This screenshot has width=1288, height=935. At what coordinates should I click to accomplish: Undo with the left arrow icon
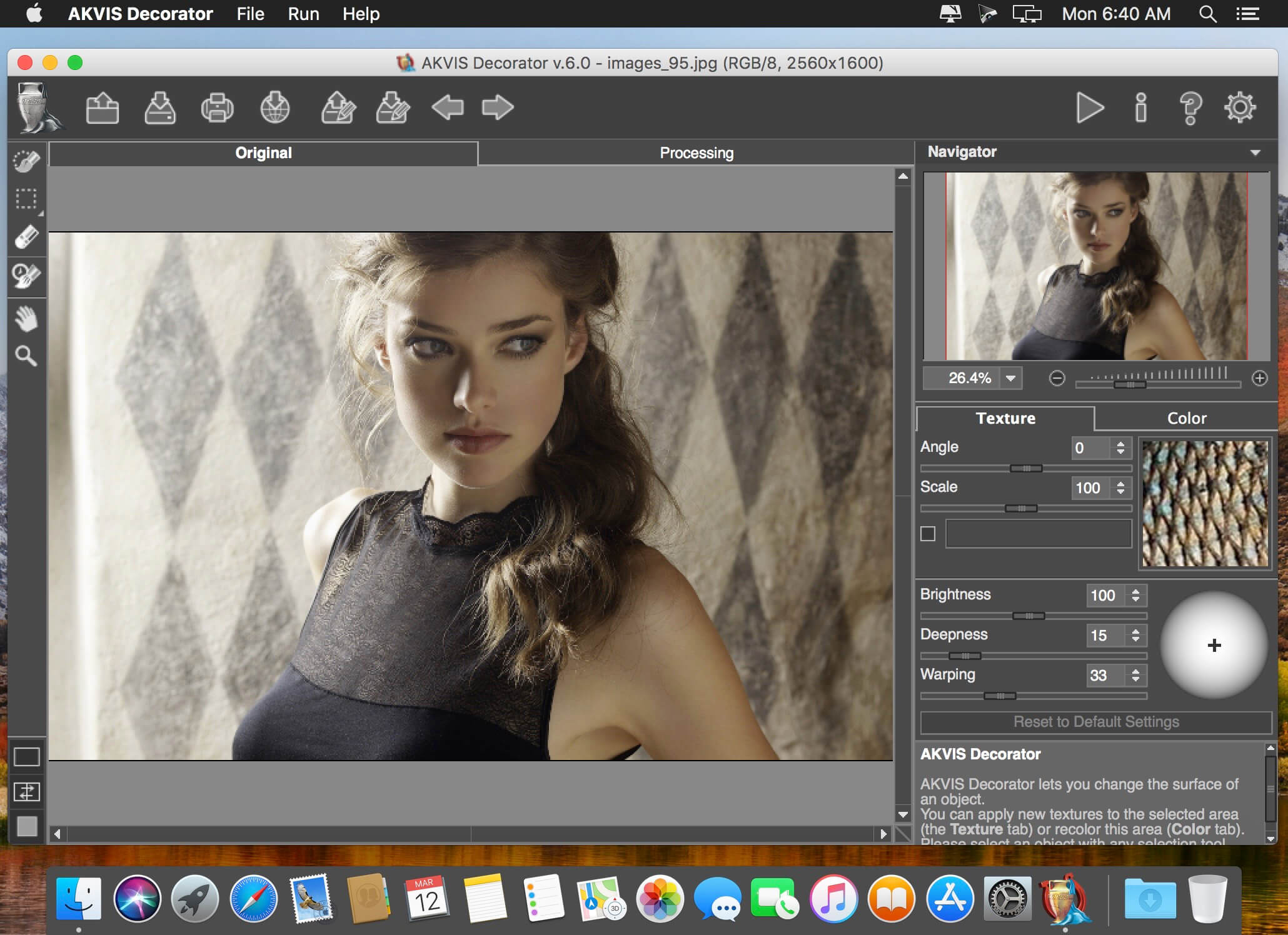pos(448,107)
